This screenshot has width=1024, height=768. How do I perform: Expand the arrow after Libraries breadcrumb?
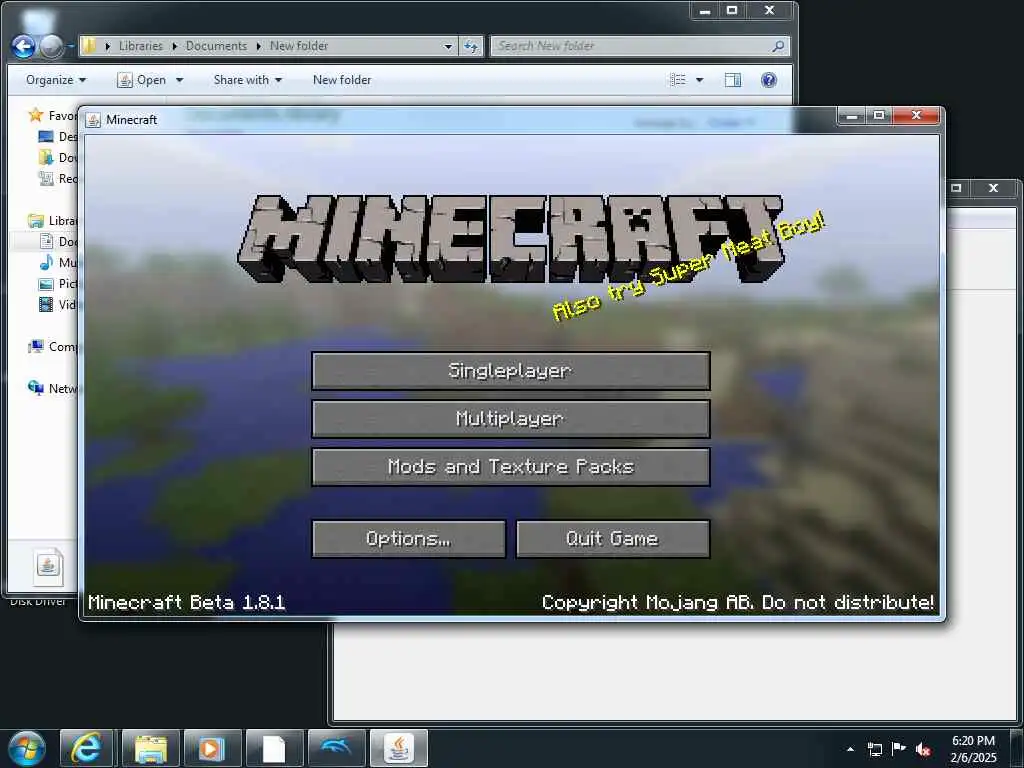tap(174, 46)
